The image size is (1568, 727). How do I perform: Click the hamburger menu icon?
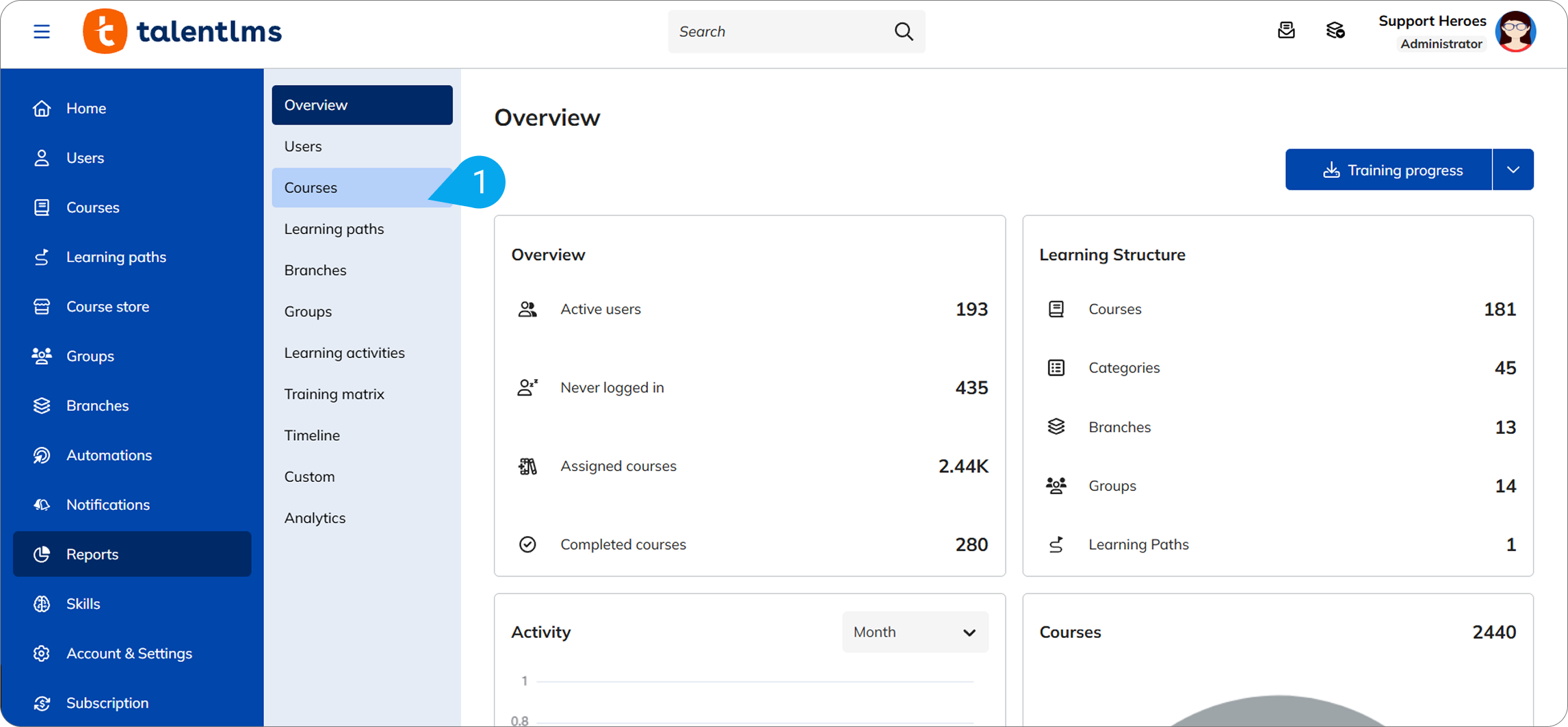coord(42,31)
